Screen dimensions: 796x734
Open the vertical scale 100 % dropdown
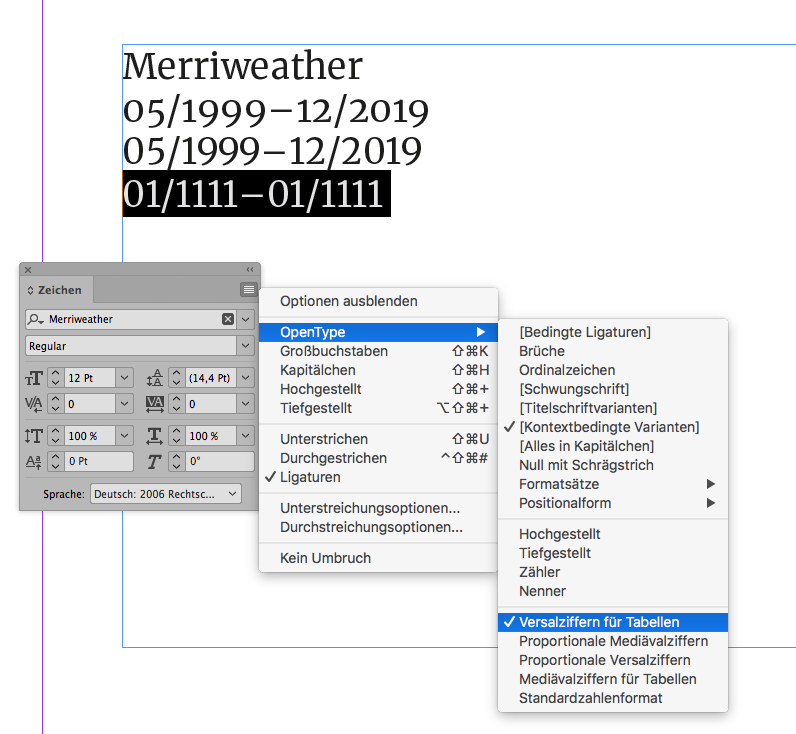(x=124, y=436)
